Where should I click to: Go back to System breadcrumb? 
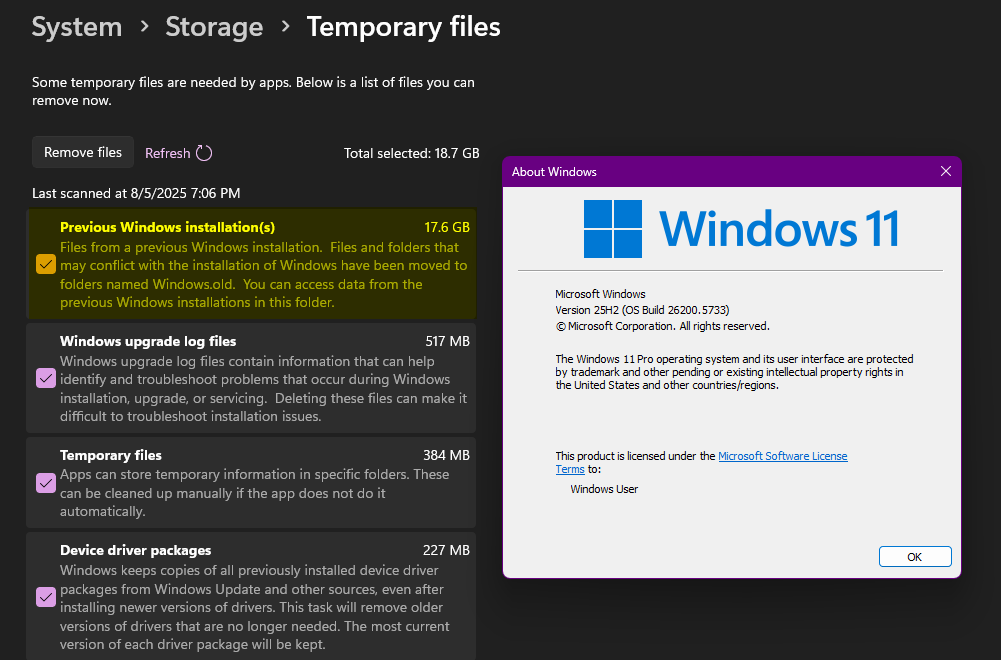[x=77, y=27]
